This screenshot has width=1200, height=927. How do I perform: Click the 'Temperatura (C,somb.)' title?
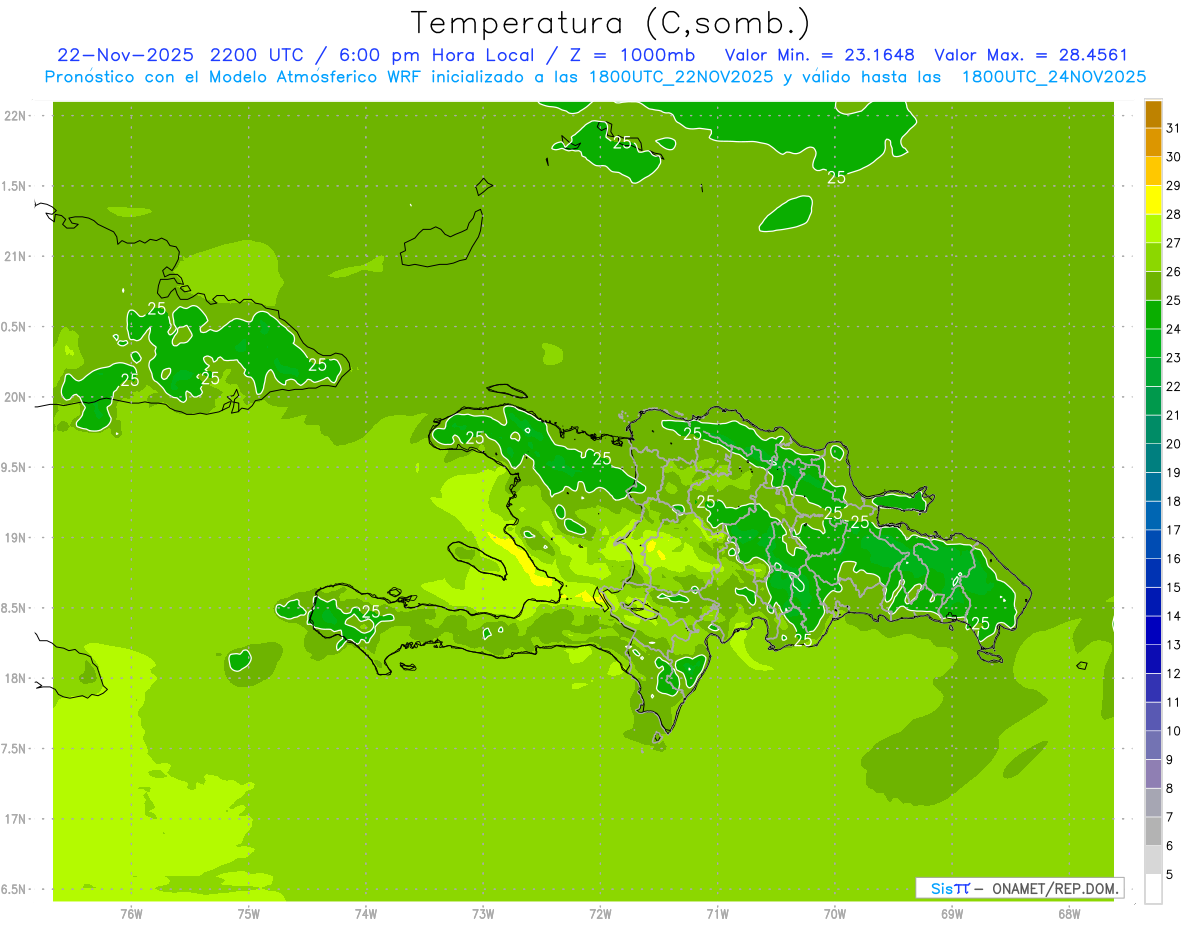tap(611, 23)
